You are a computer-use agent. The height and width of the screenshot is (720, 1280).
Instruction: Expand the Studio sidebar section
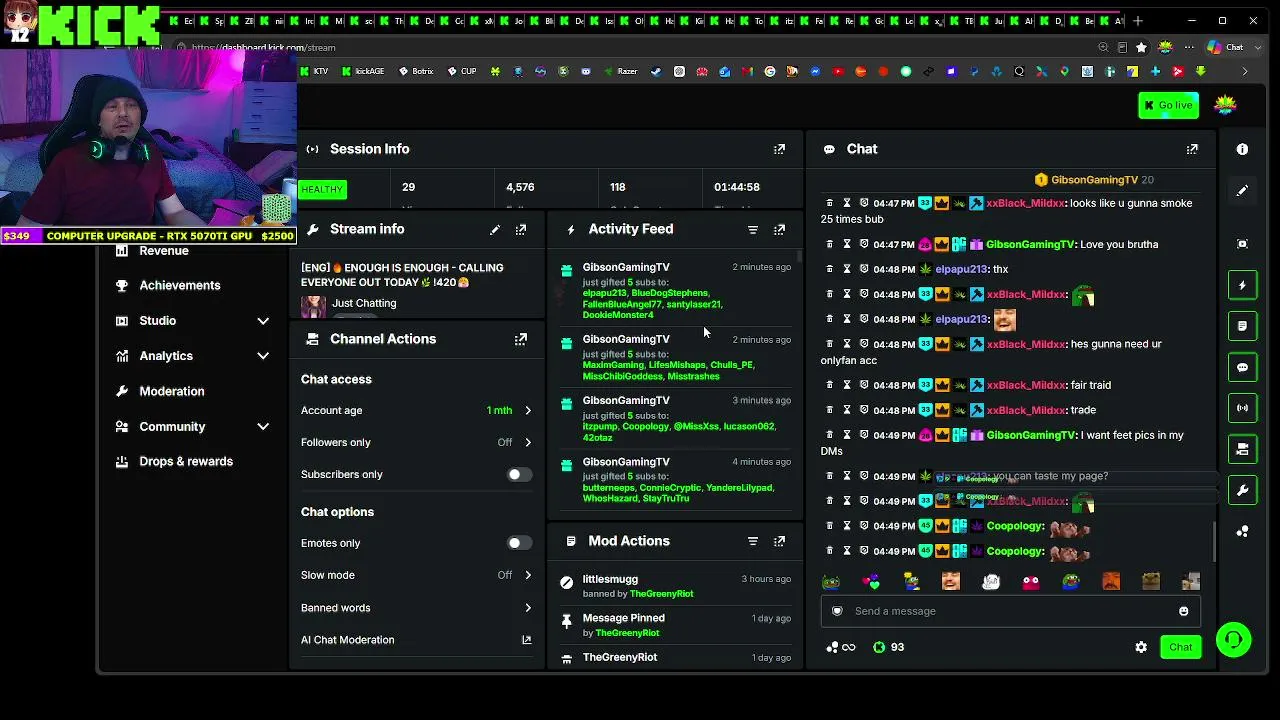[263, 321]
